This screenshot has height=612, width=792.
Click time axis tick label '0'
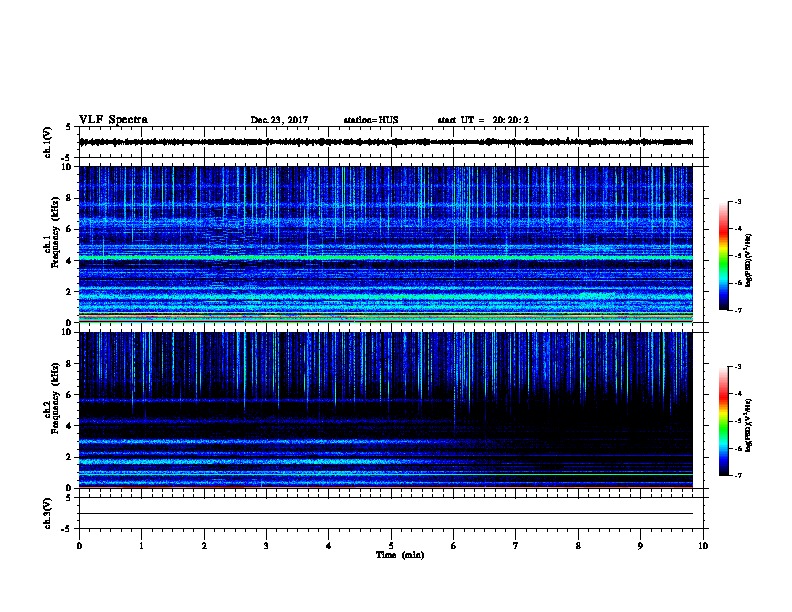(79, 545)
